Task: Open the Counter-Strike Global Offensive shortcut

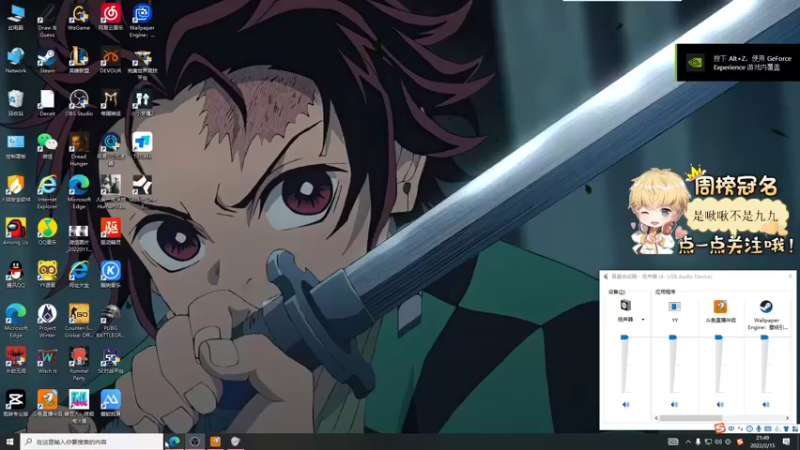Action: (79, 321)
